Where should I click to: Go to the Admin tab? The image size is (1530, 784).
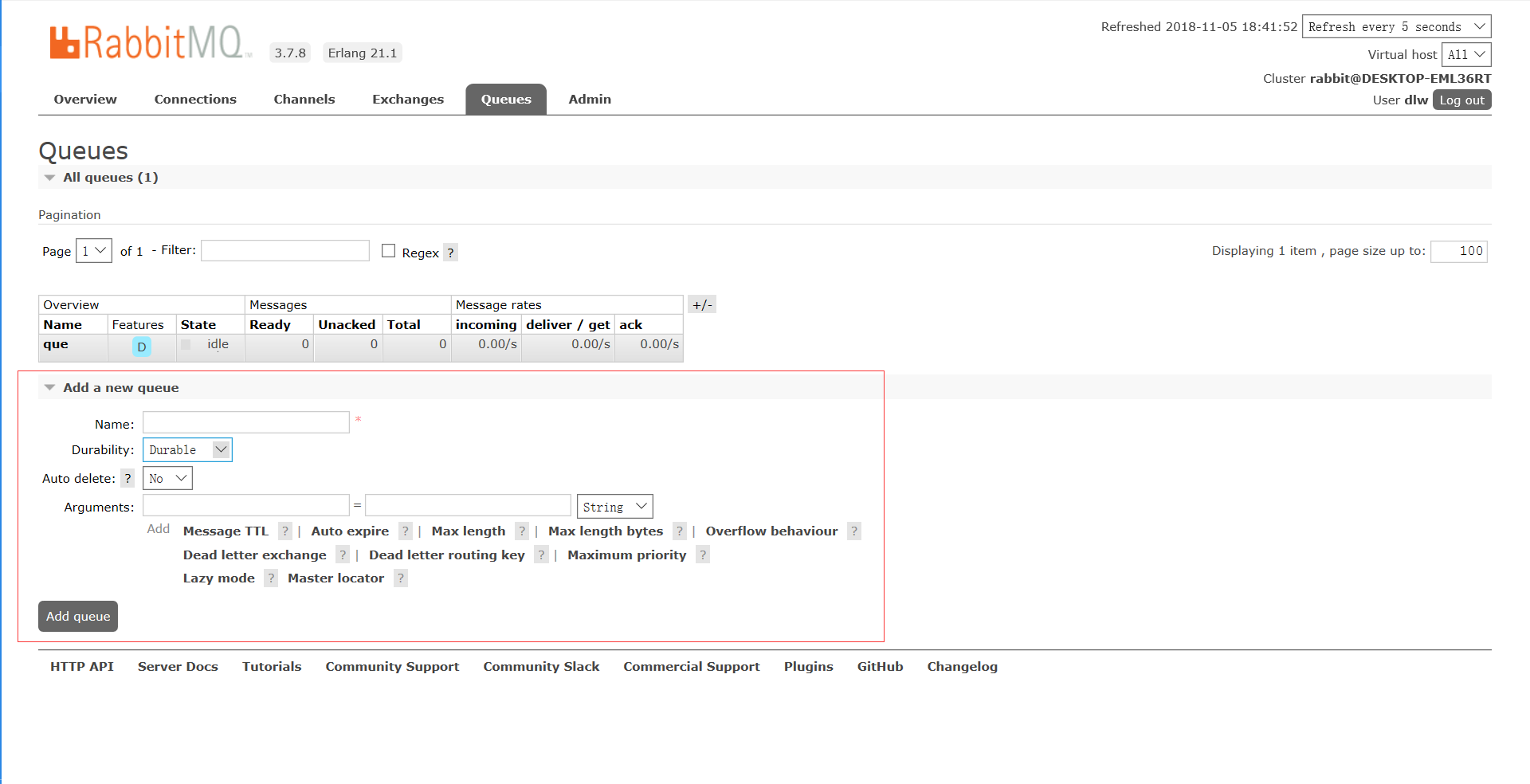pos(590,99)
